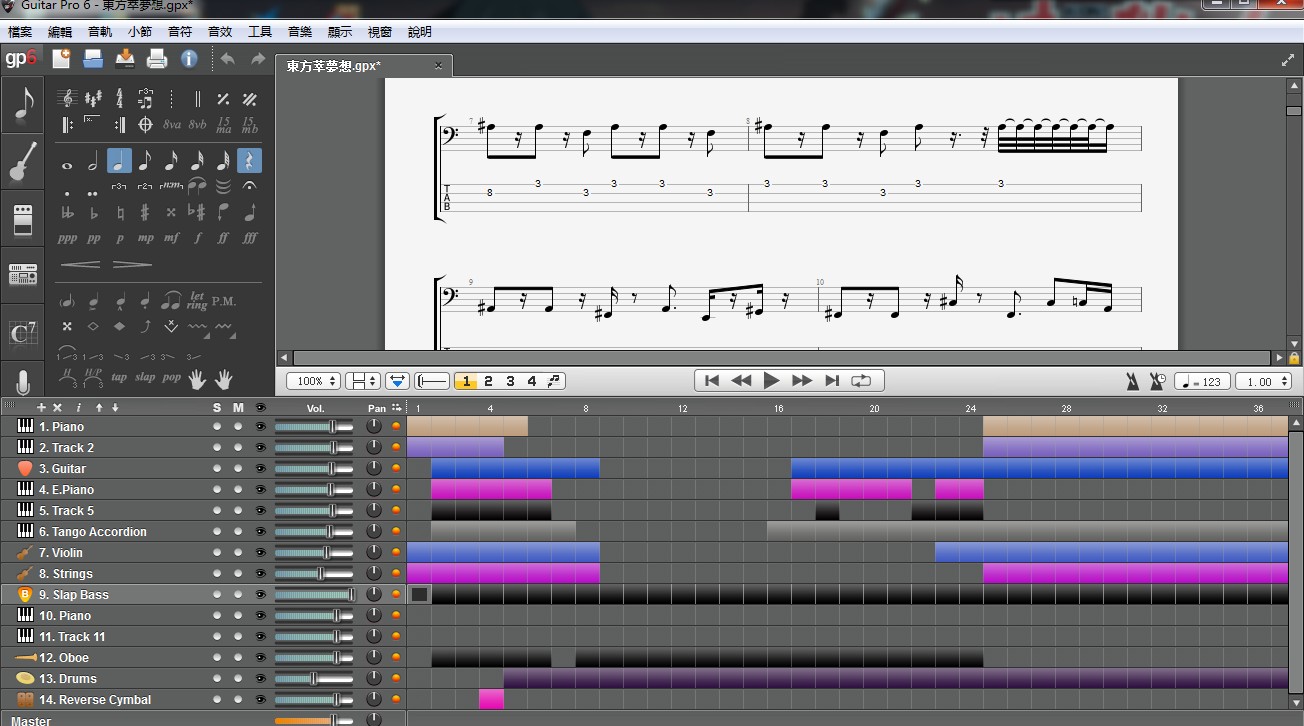Open the 編輯 menu

point(60,32)
